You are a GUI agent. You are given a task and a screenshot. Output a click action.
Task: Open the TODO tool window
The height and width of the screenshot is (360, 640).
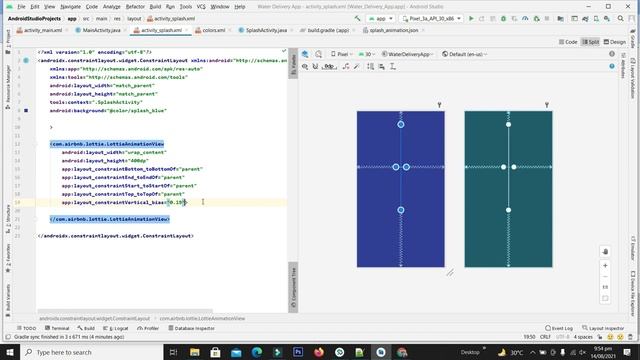pyautogui.click(x=27, y=328)
